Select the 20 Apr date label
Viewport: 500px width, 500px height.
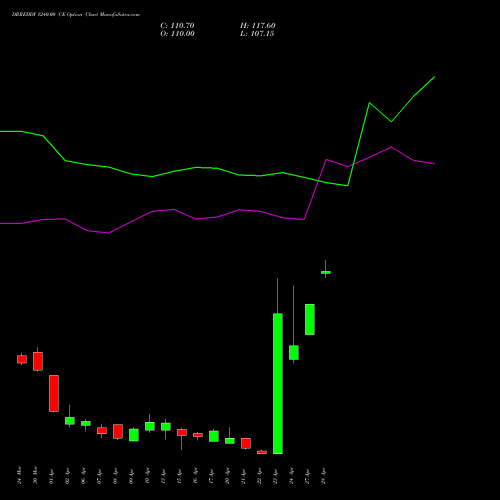coord(227,476)
